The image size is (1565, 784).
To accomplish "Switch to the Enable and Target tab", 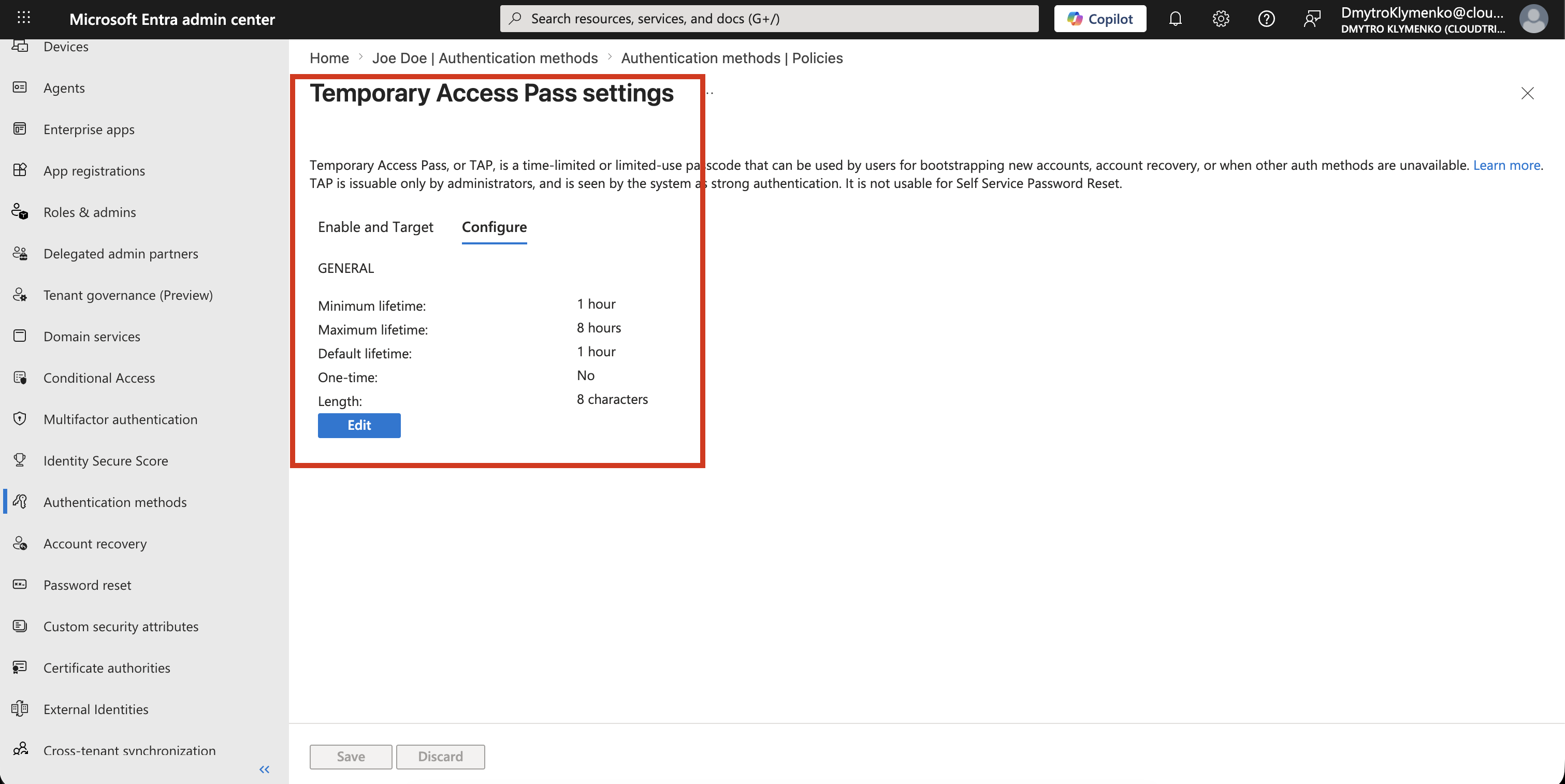I will click(x=375, y=227).
